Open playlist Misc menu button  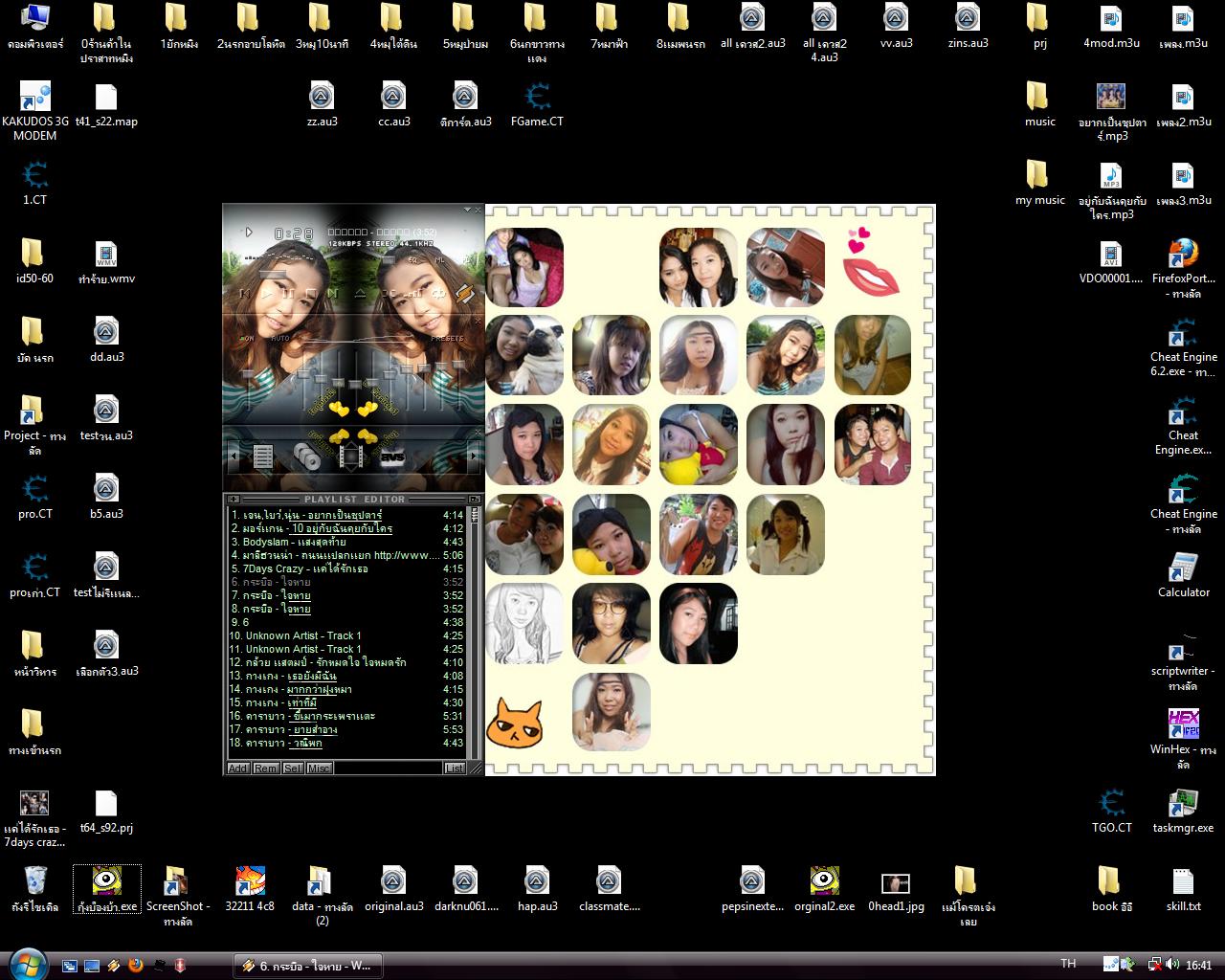[319, 768]
